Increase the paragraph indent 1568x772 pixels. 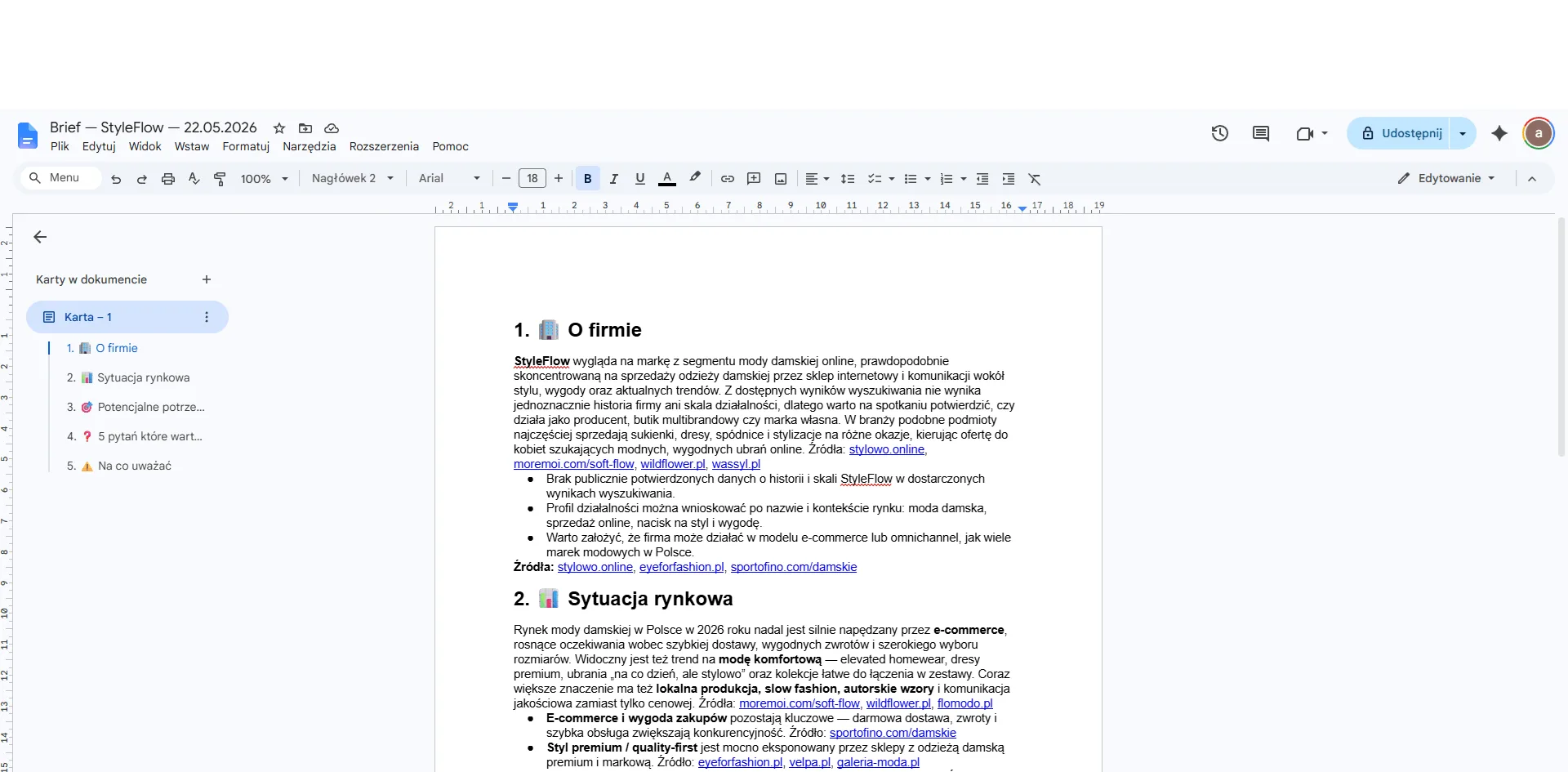click(1009, 179)
